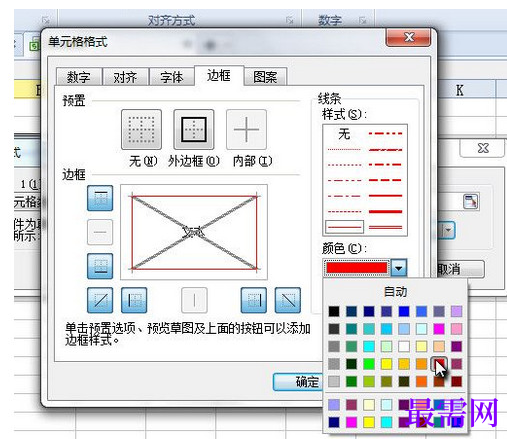This screenshot has width=517, height=444.
Task: Choose the thickest solid line style
Action: coord(386,212)
